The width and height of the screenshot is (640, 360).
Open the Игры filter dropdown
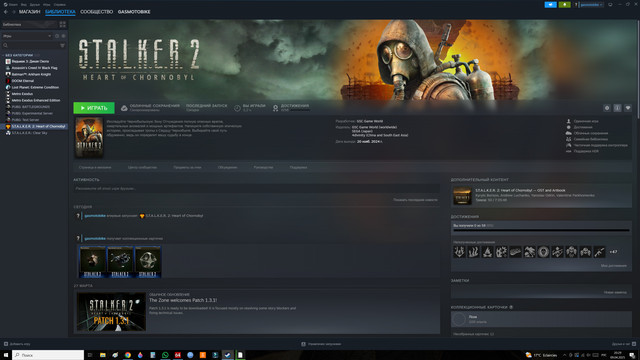[x=27, y=36]
